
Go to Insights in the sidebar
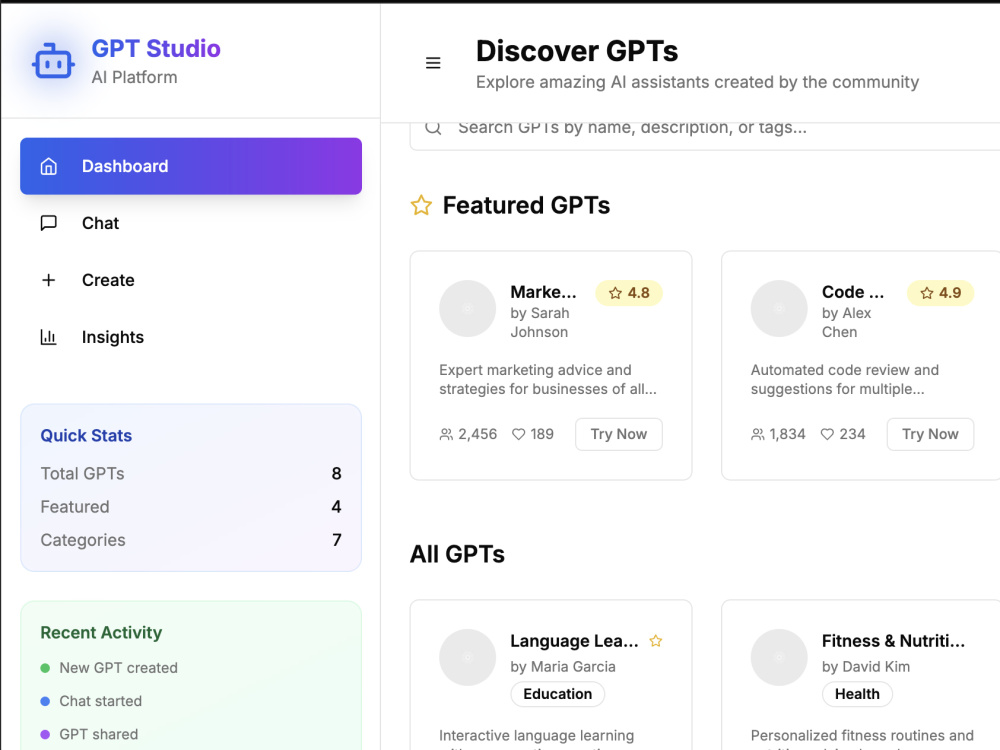(191, 337)
